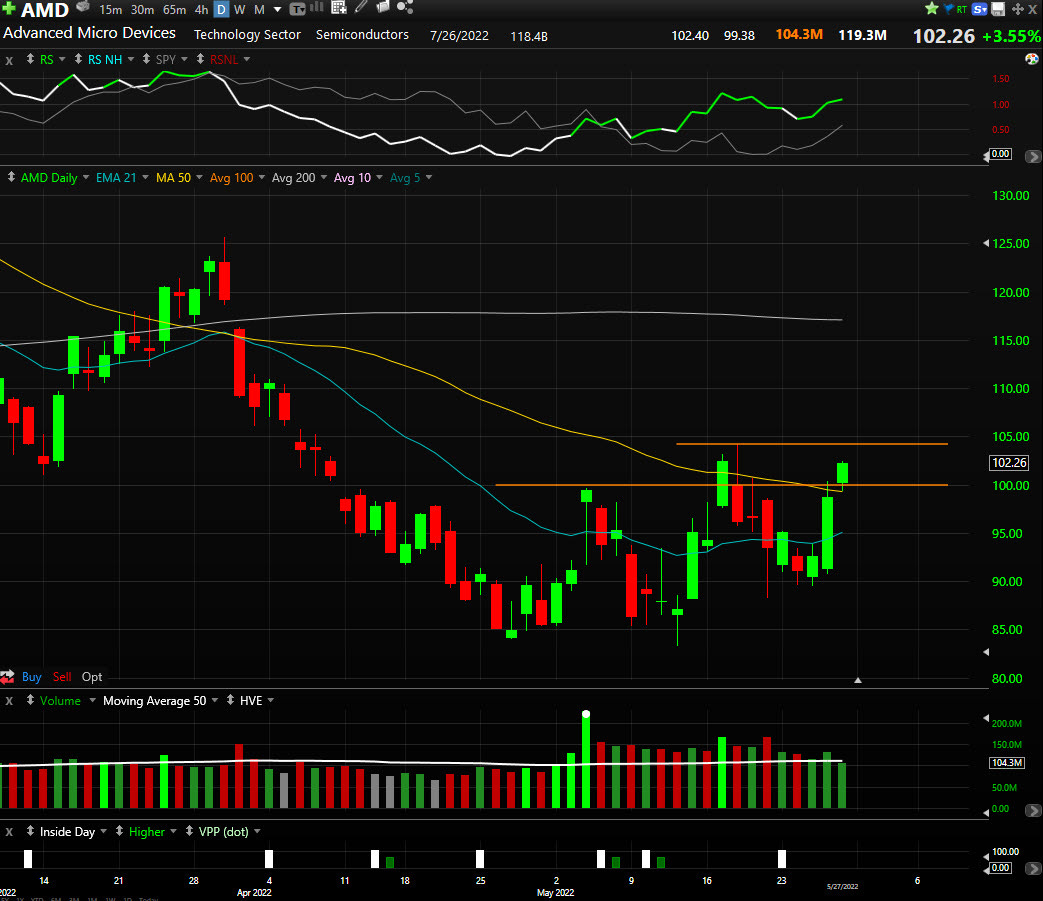Click the save floppy disk icon

tap(998, 9)
